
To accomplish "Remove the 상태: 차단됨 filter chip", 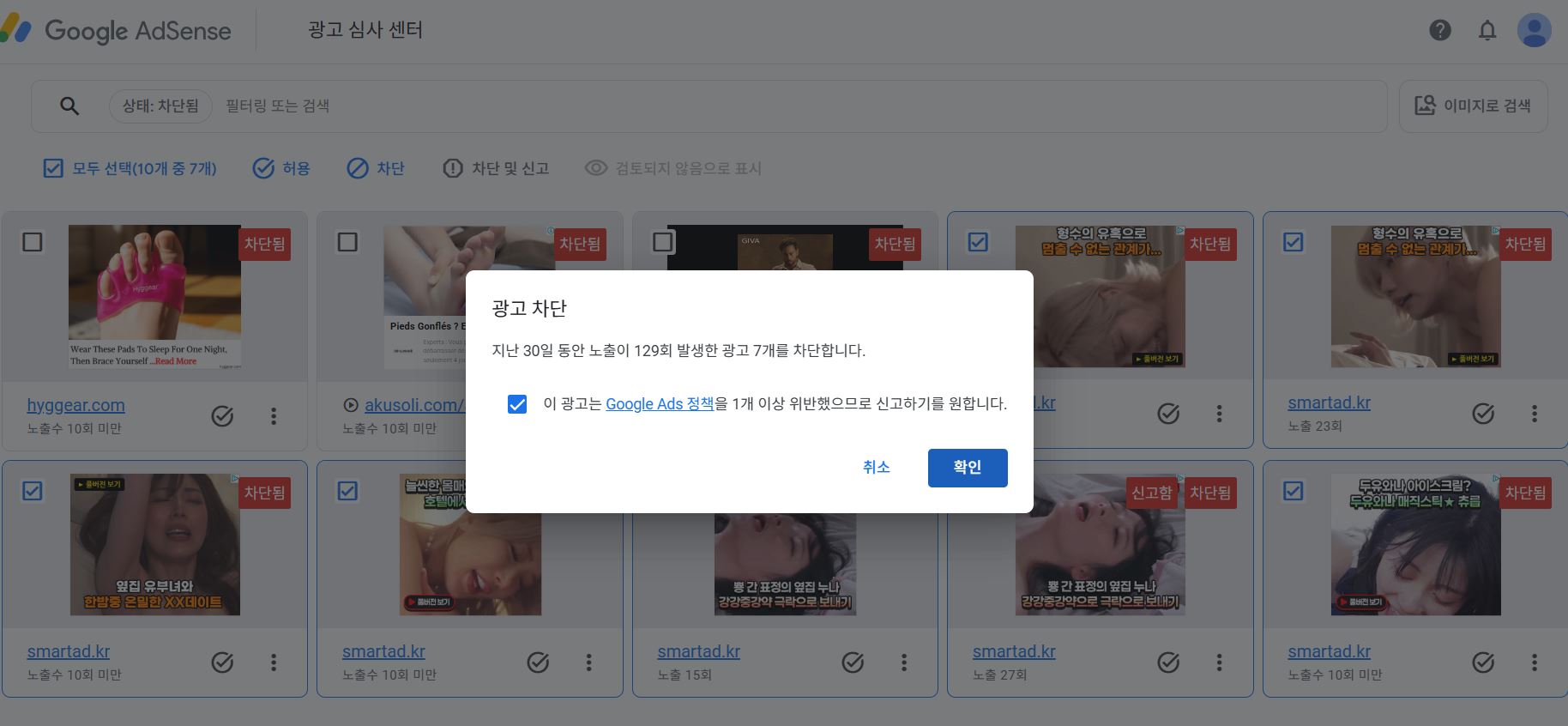I will (160, 106).
